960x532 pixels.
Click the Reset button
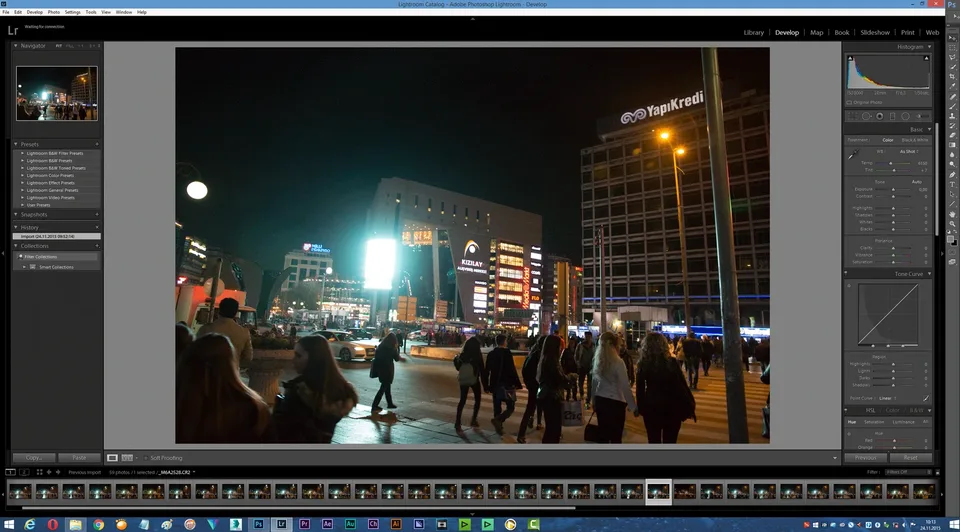tap(910, 458)
